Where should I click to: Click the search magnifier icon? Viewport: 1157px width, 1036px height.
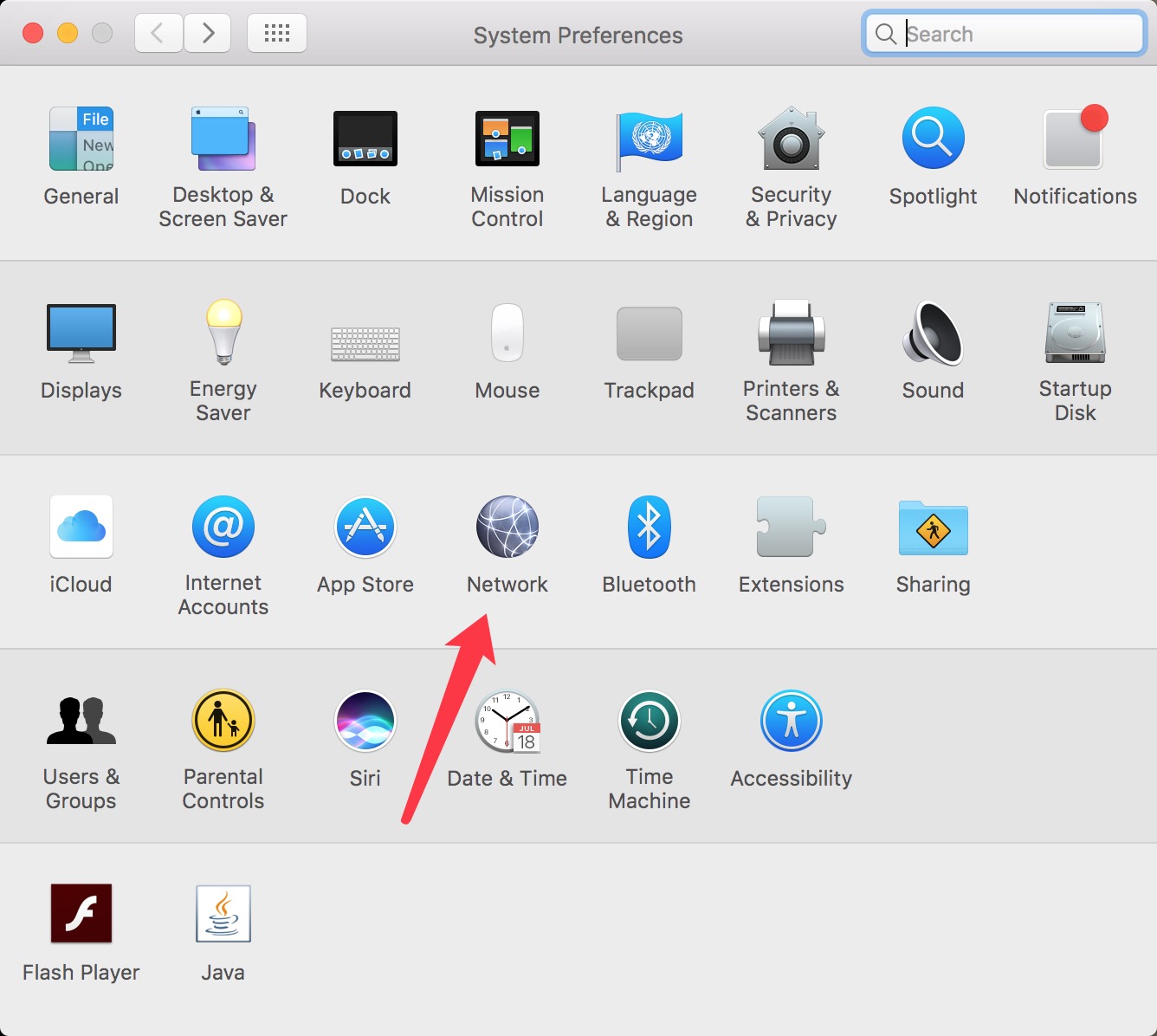[x=885, y=34]
